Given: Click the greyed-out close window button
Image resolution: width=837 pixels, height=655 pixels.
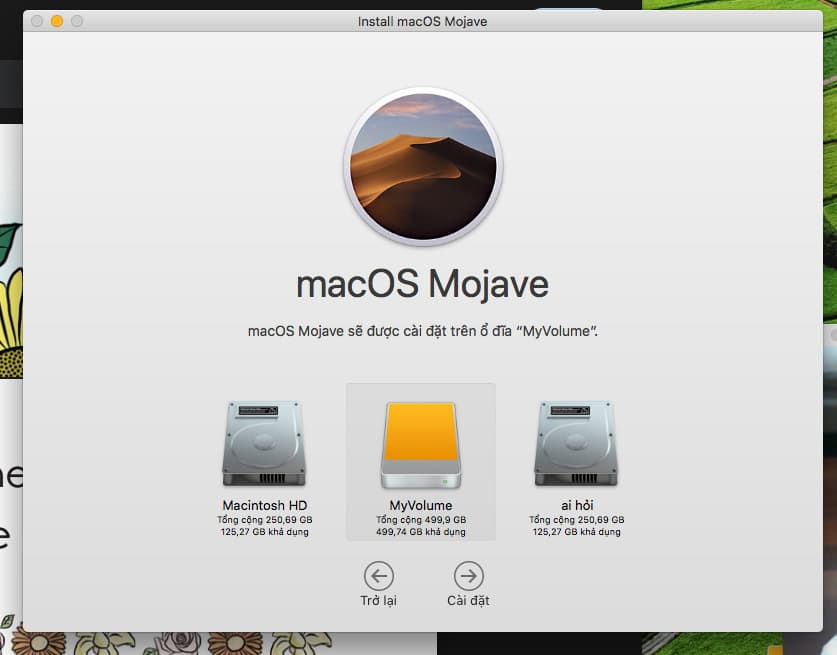Looking at the screenshot, I should click(x=37, y=21).
